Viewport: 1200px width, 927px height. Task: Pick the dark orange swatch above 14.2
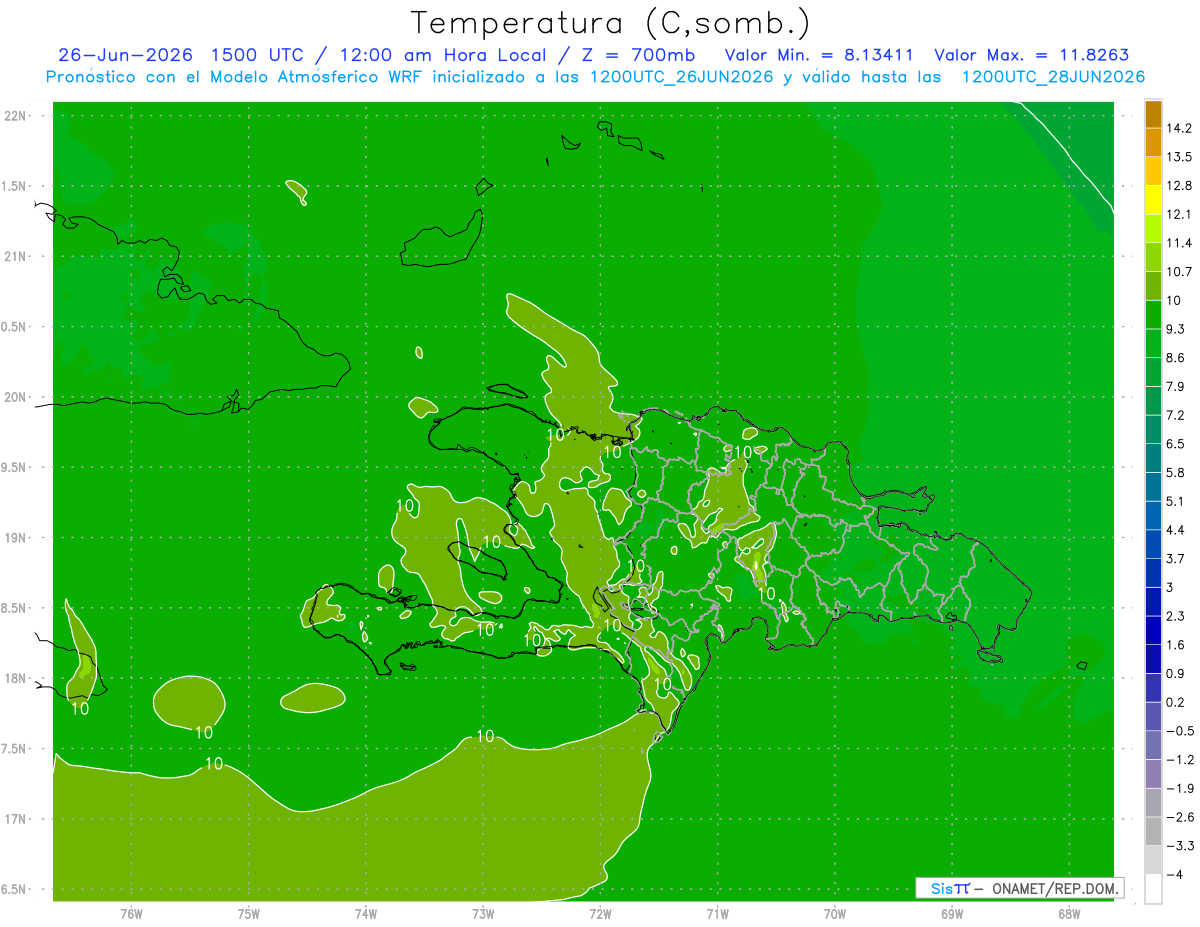click(x=1154, y=114)
